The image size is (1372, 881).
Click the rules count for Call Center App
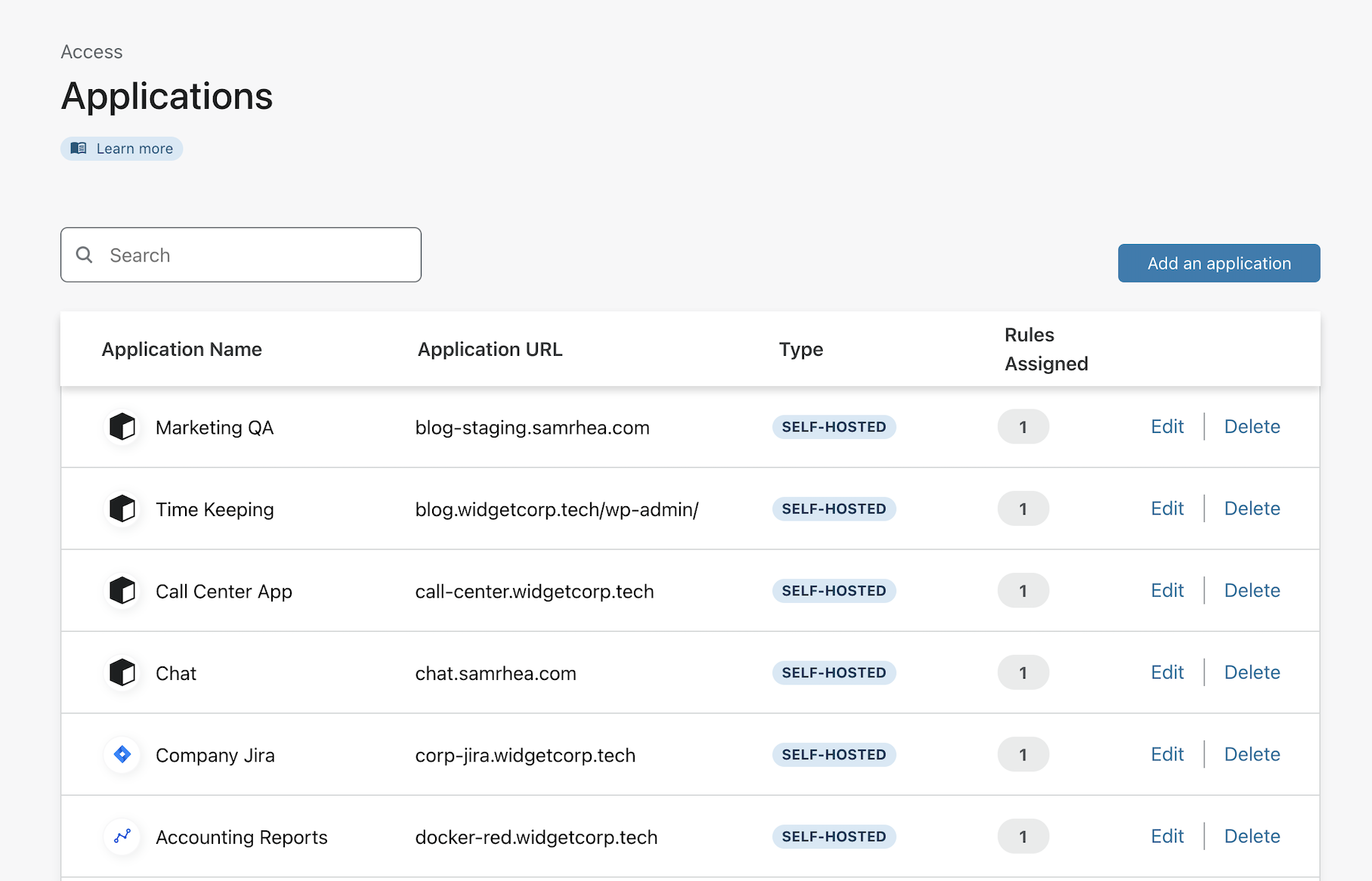point(1023,590)
